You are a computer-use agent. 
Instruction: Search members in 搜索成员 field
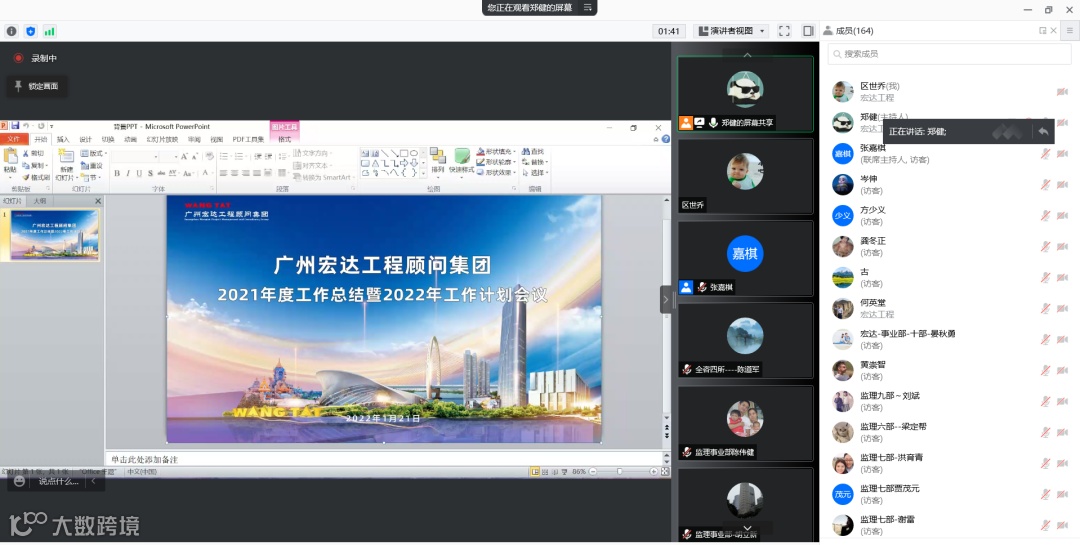point(950,54)
